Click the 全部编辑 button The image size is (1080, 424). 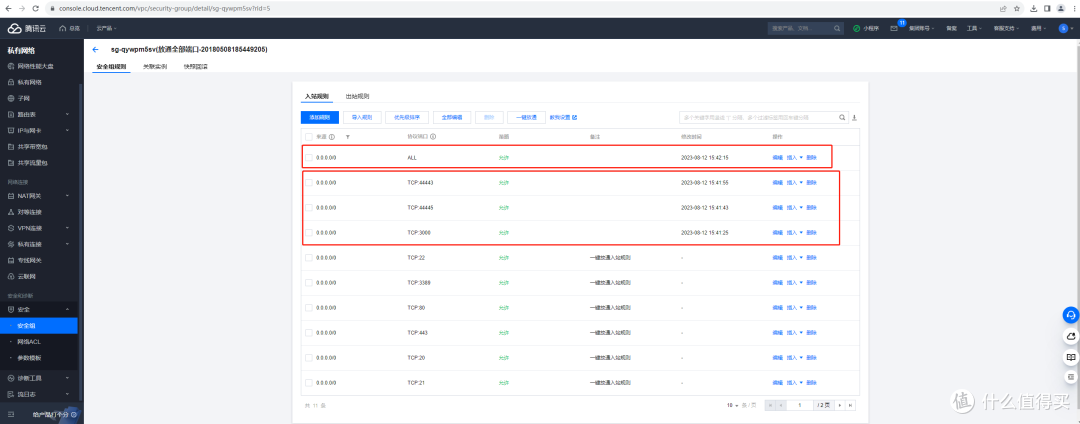pyautogui.click(x=452, y=118)
